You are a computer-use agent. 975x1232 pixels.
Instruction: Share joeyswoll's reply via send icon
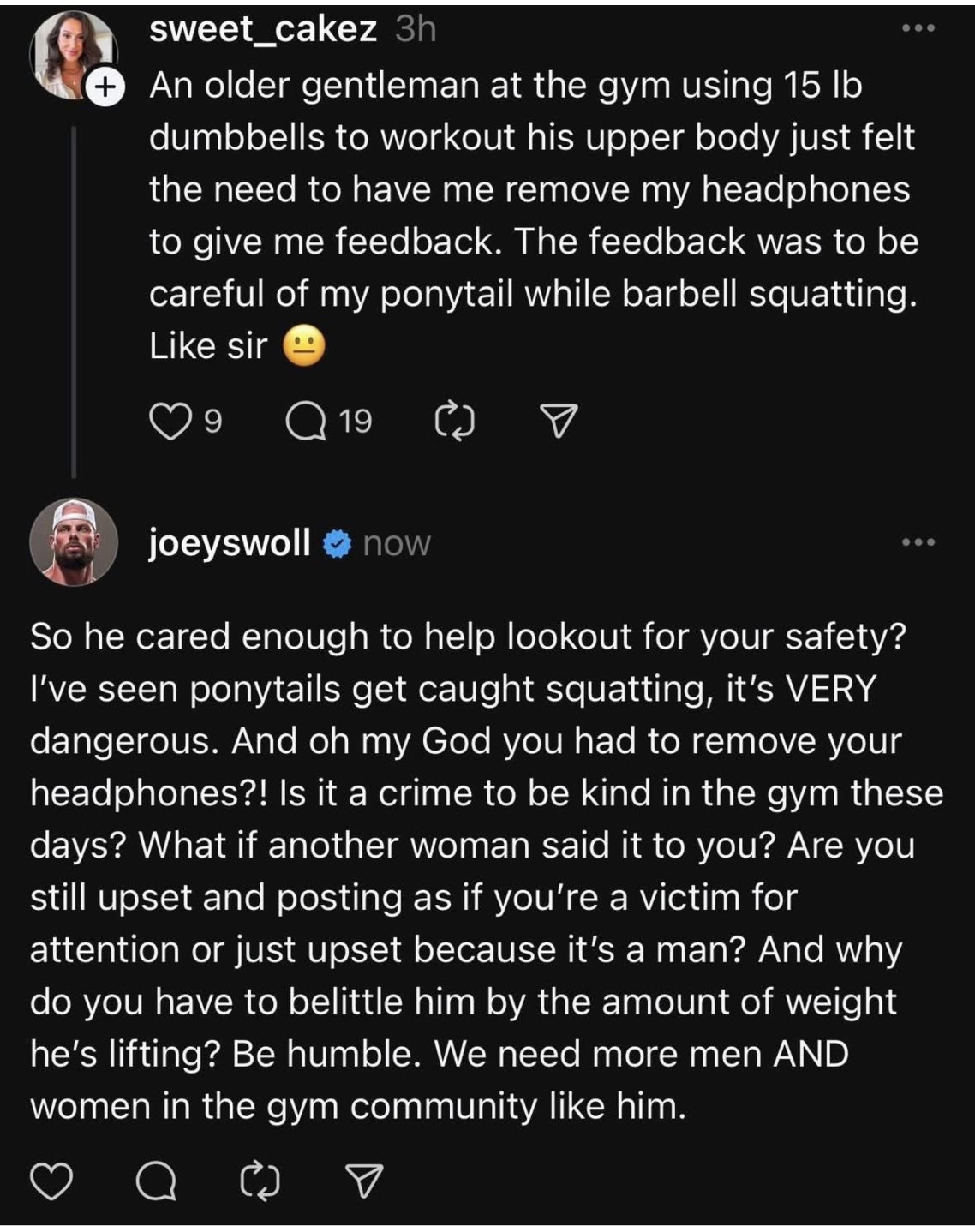pos(363,1182)
